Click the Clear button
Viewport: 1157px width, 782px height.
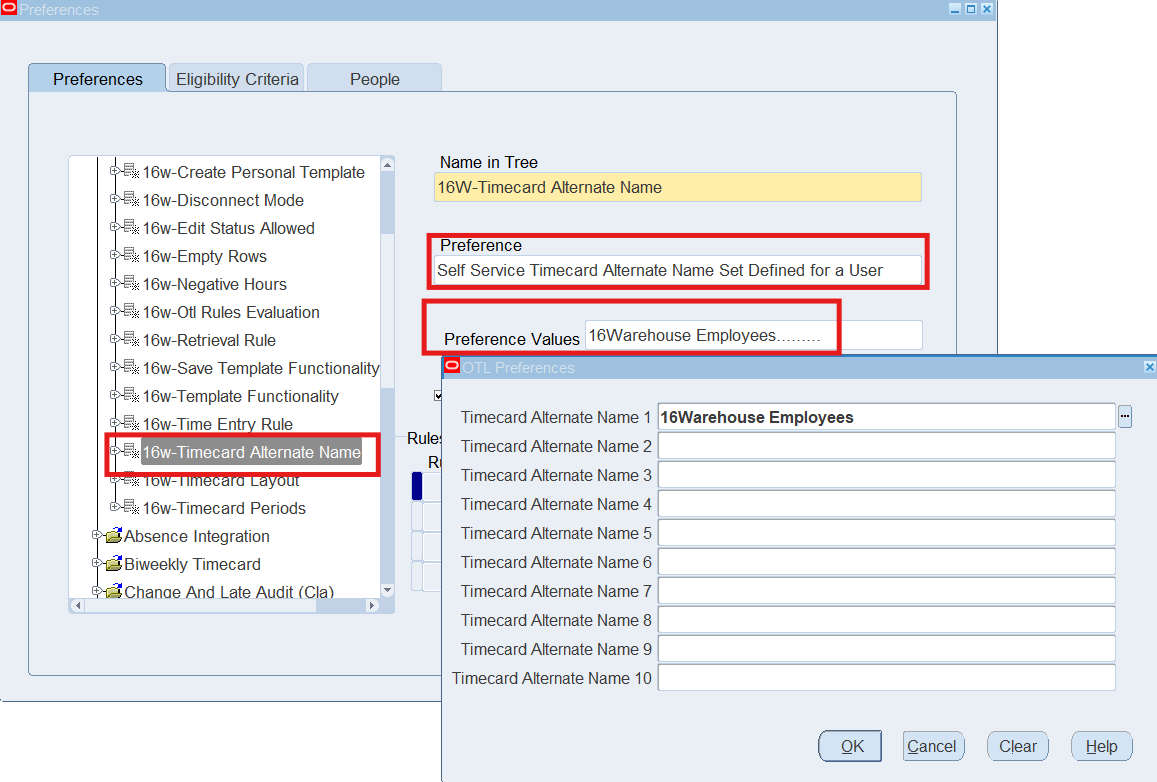(x=1018, y=746)
